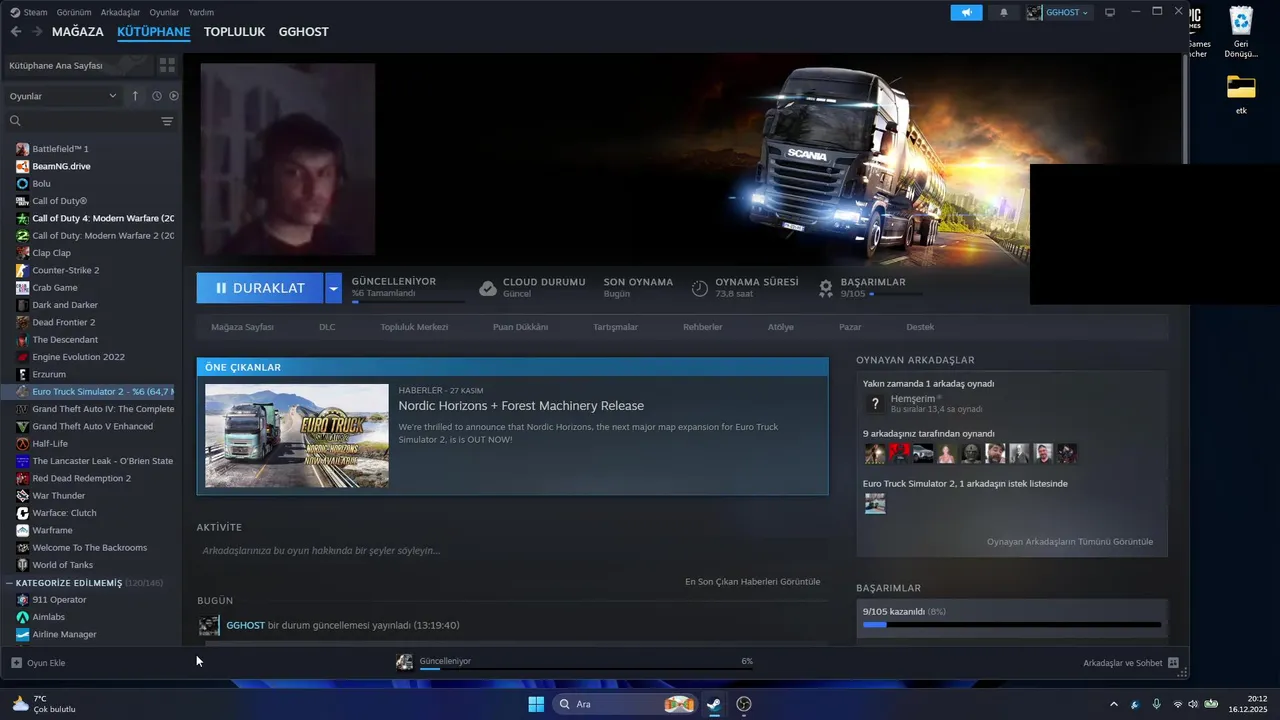Open advanced filter options icon
The image size is (1280, 720).
(167, 121)
